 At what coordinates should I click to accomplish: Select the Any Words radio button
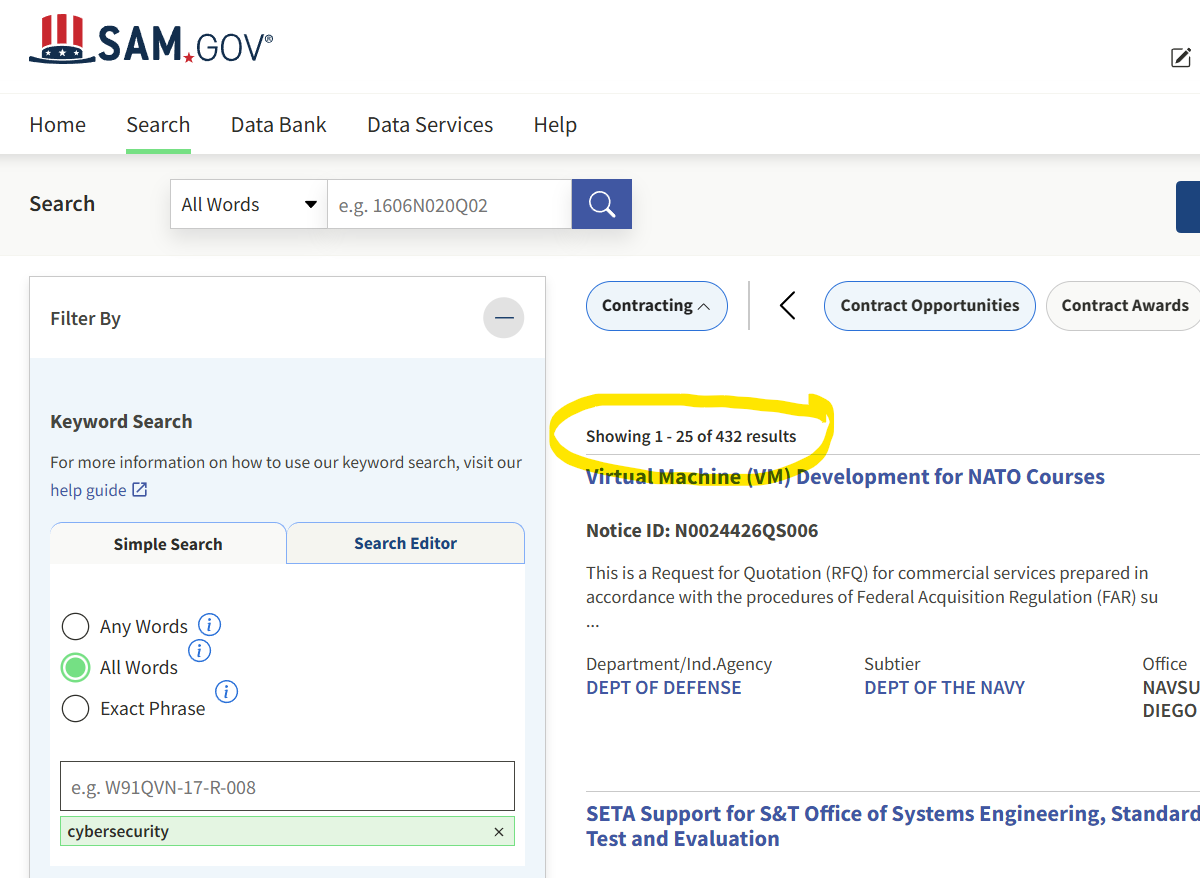click(x=75, y=626)
